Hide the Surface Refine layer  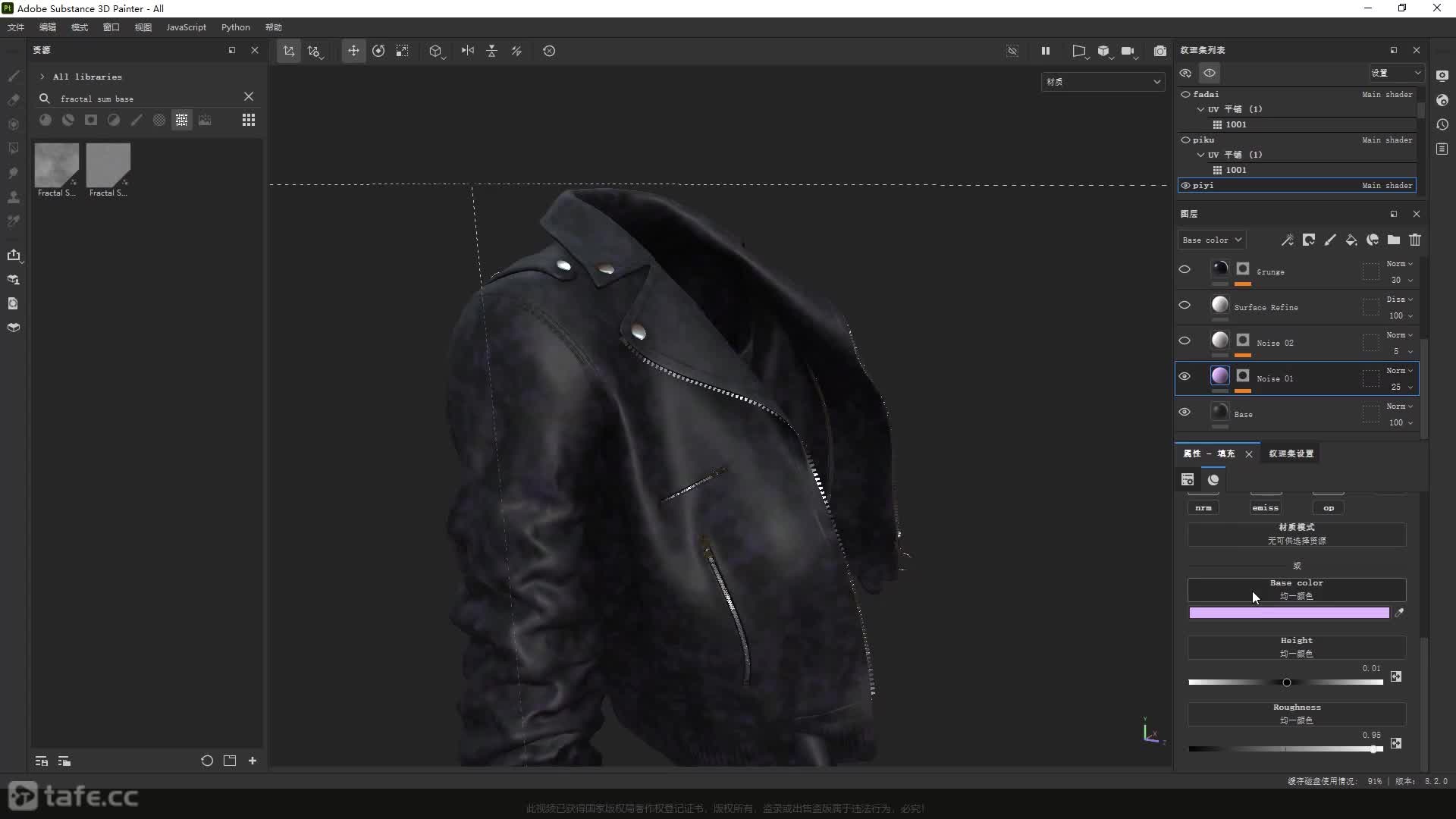1185,305
